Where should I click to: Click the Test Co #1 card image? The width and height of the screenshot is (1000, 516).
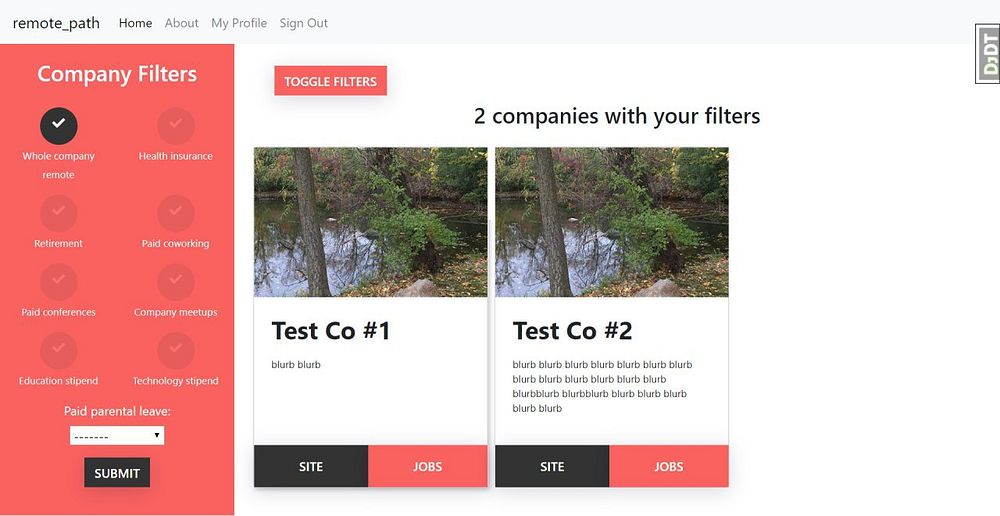pos(370,222)
